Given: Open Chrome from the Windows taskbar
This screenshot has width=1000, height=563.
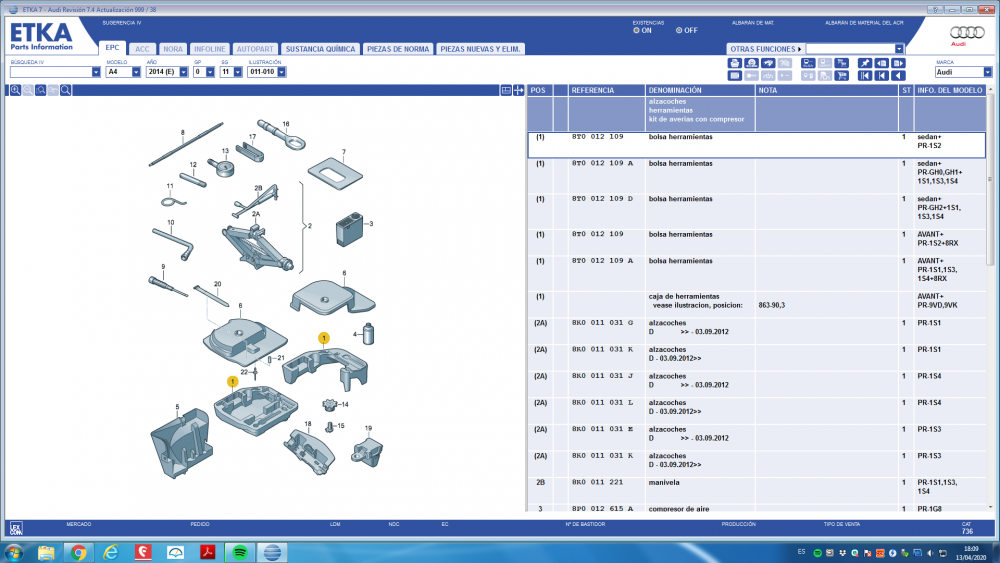Looking at the screenshot, I should pos(78,552).
